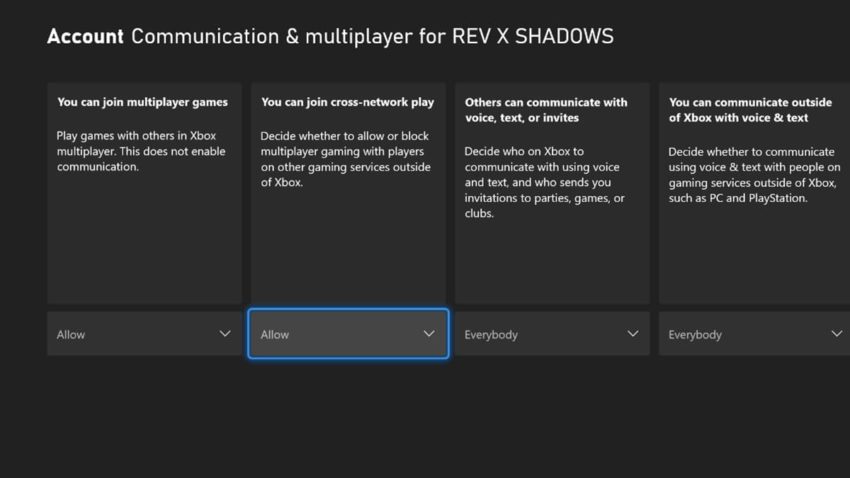Click description mentioning PC and PlayStation
This screenshot has height=478, width=850.
750,174
